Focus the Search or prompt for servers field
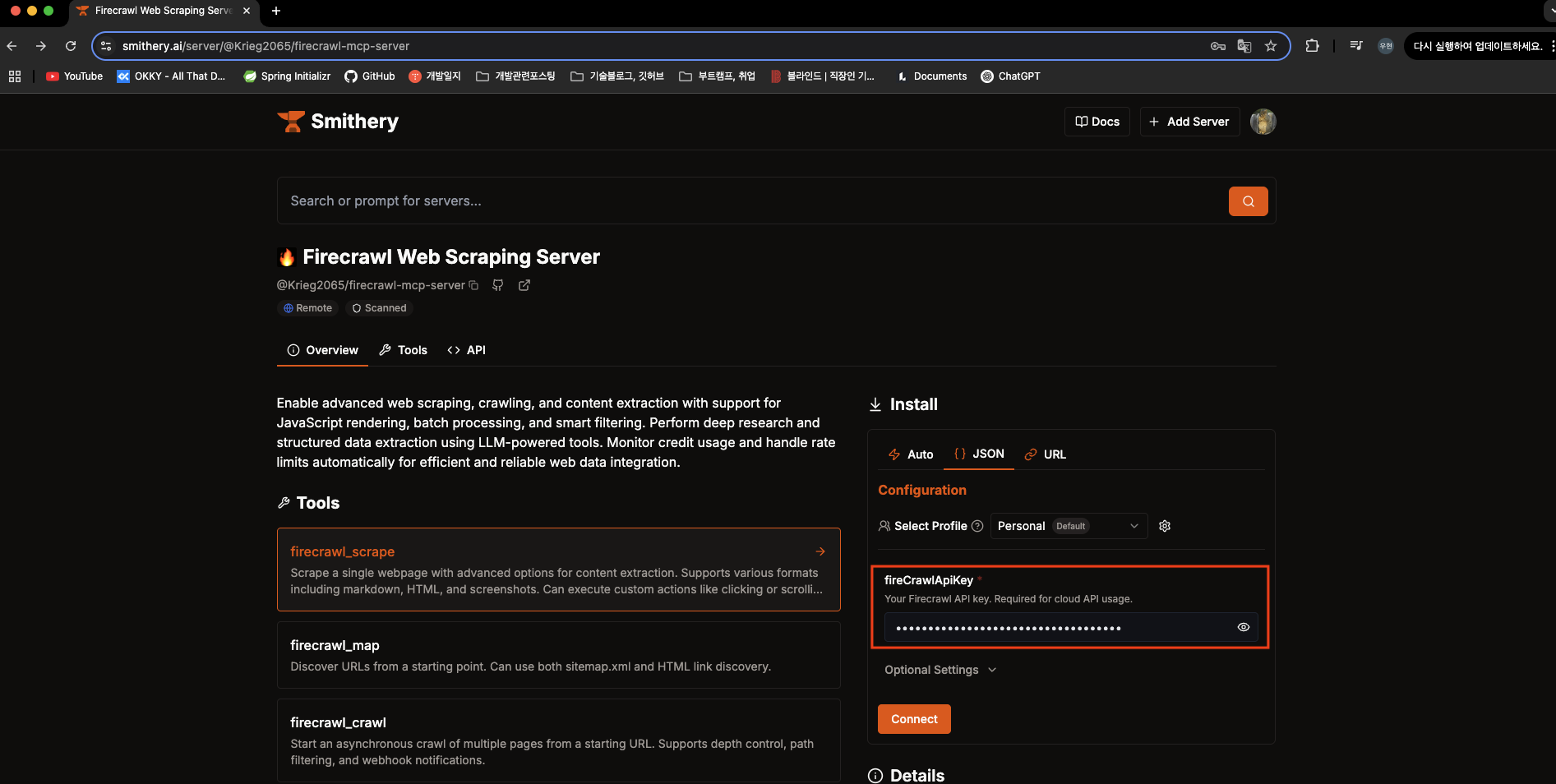1556x784 pixels. (752, 201)
